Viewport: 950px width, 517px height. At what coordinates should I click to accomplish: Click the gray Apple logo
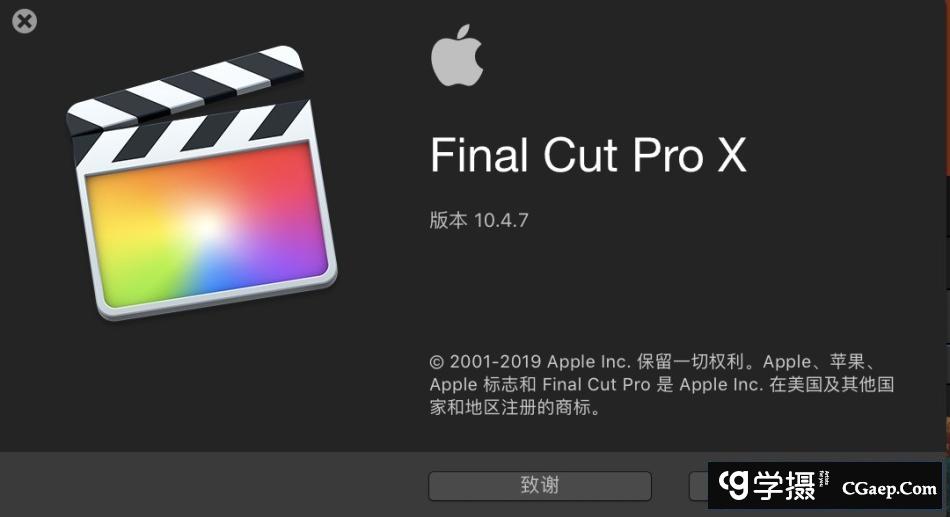pos(457,55)
